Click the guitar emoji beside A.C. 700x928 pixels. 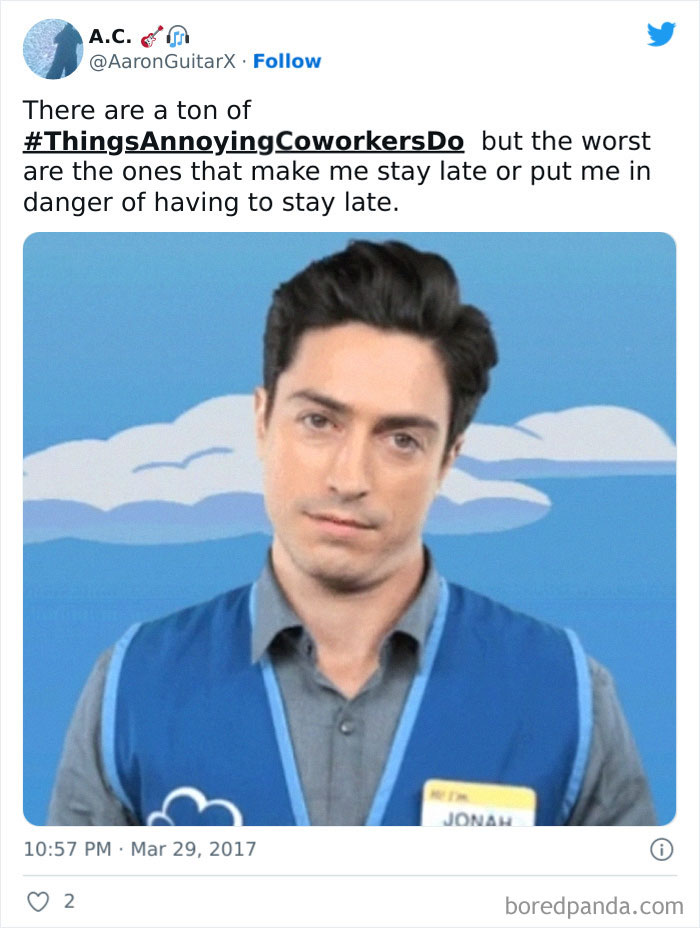151,37
